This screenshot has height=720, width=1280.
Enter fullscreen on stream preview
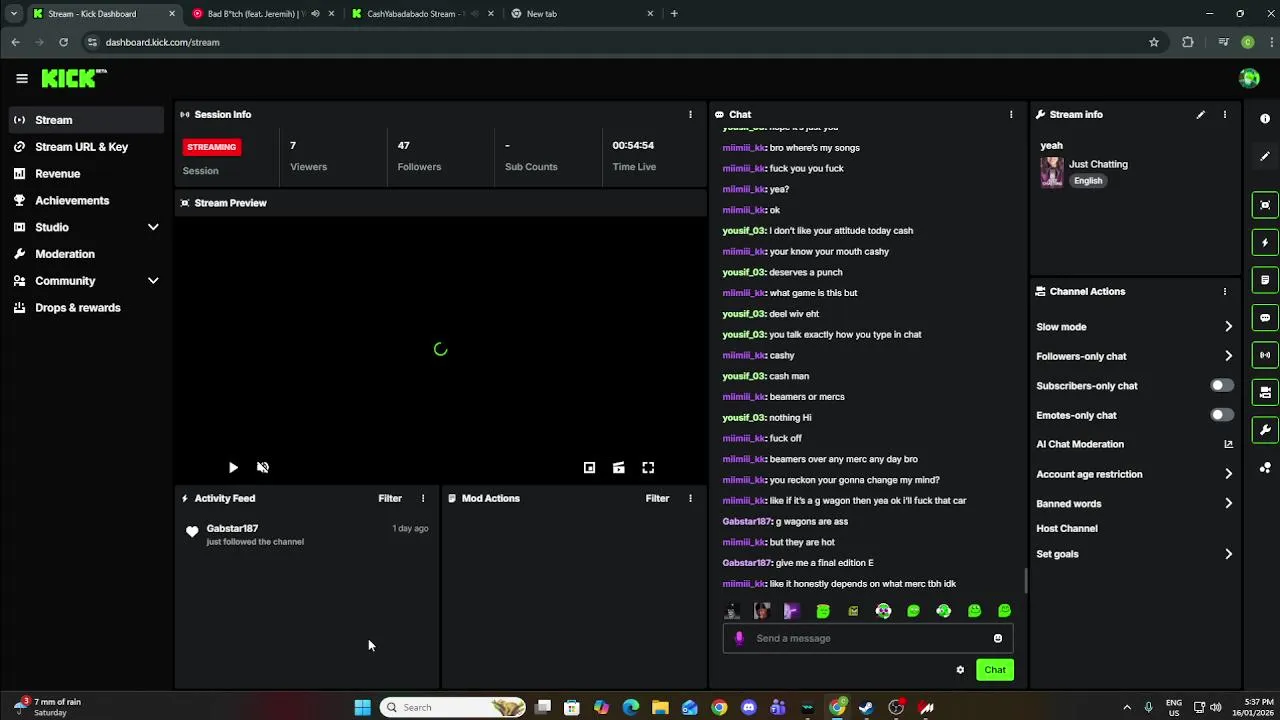pyautogui.click(x=648, y=467)
